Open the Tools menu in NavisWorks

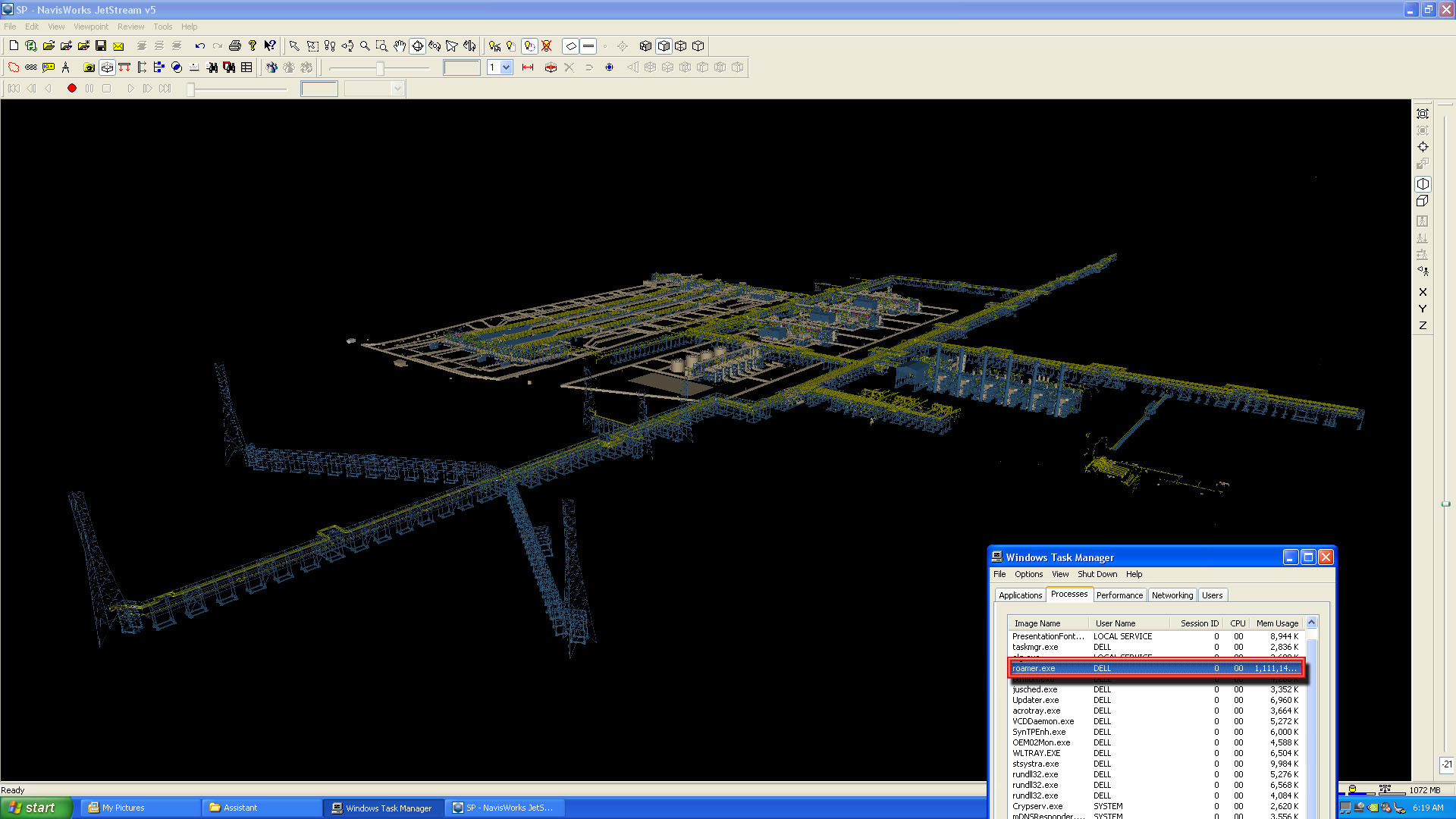[163, 27]
